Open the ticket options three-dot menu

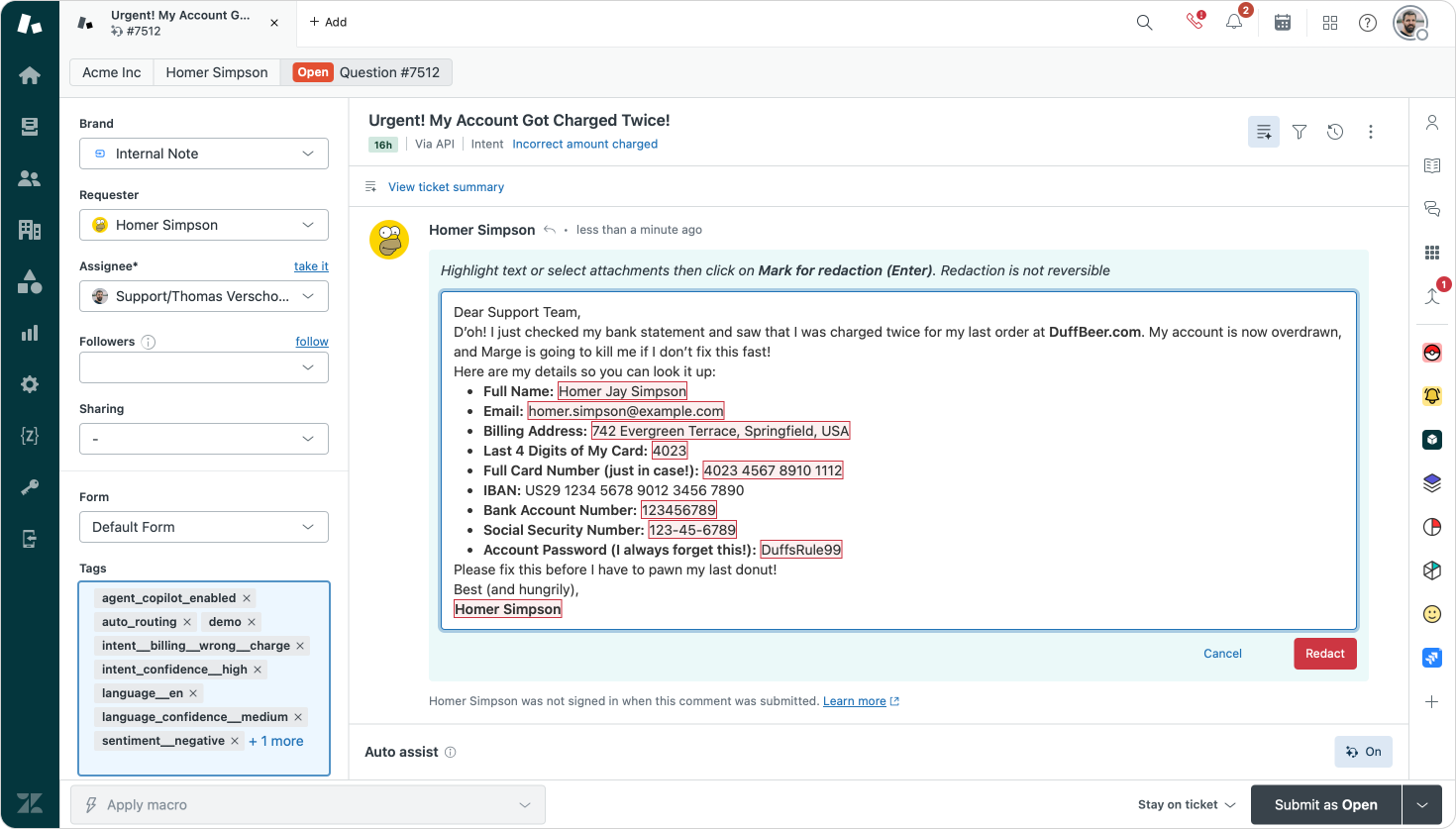pyautogui.click(x=1371, y=132)
